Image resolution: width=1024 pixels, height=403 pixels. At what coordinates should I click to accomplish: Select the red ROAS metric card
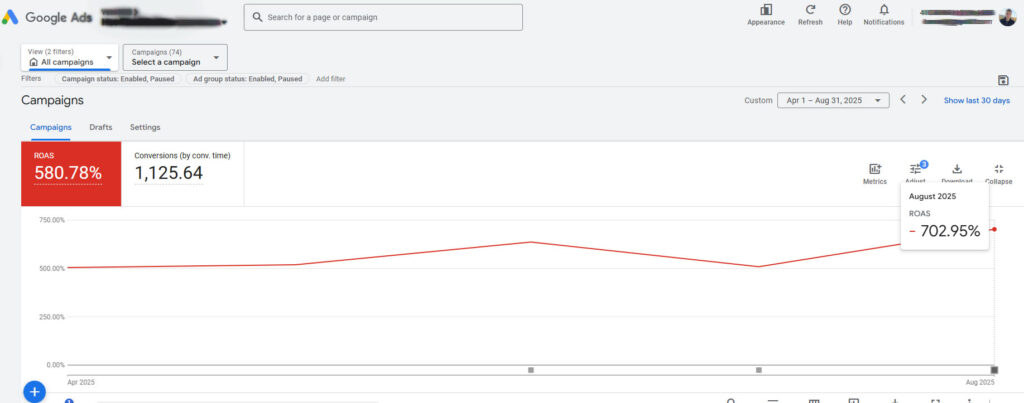[x=71, y=173]
